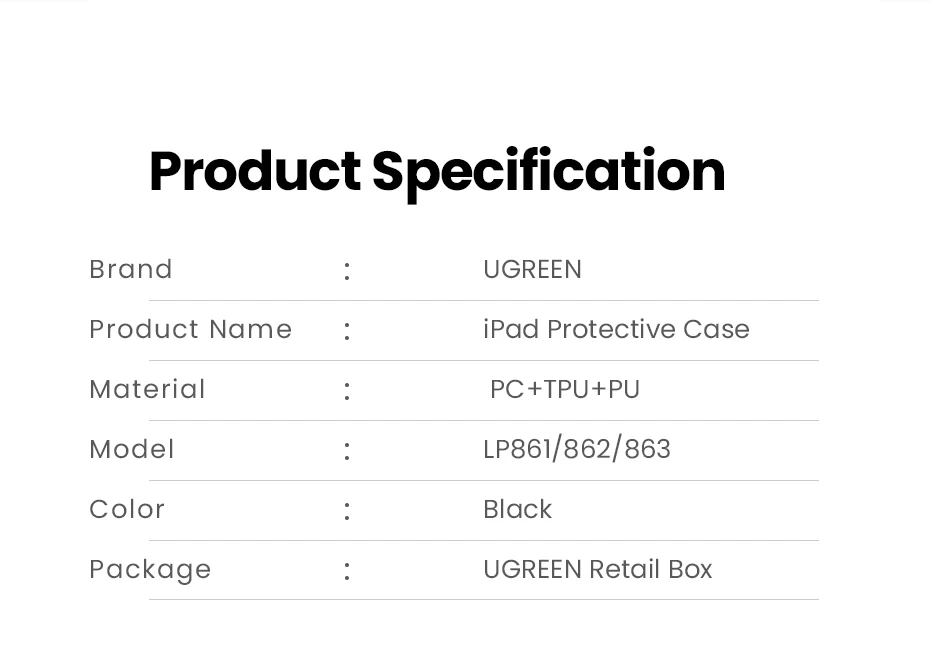Click the colon beside Package

347,572
